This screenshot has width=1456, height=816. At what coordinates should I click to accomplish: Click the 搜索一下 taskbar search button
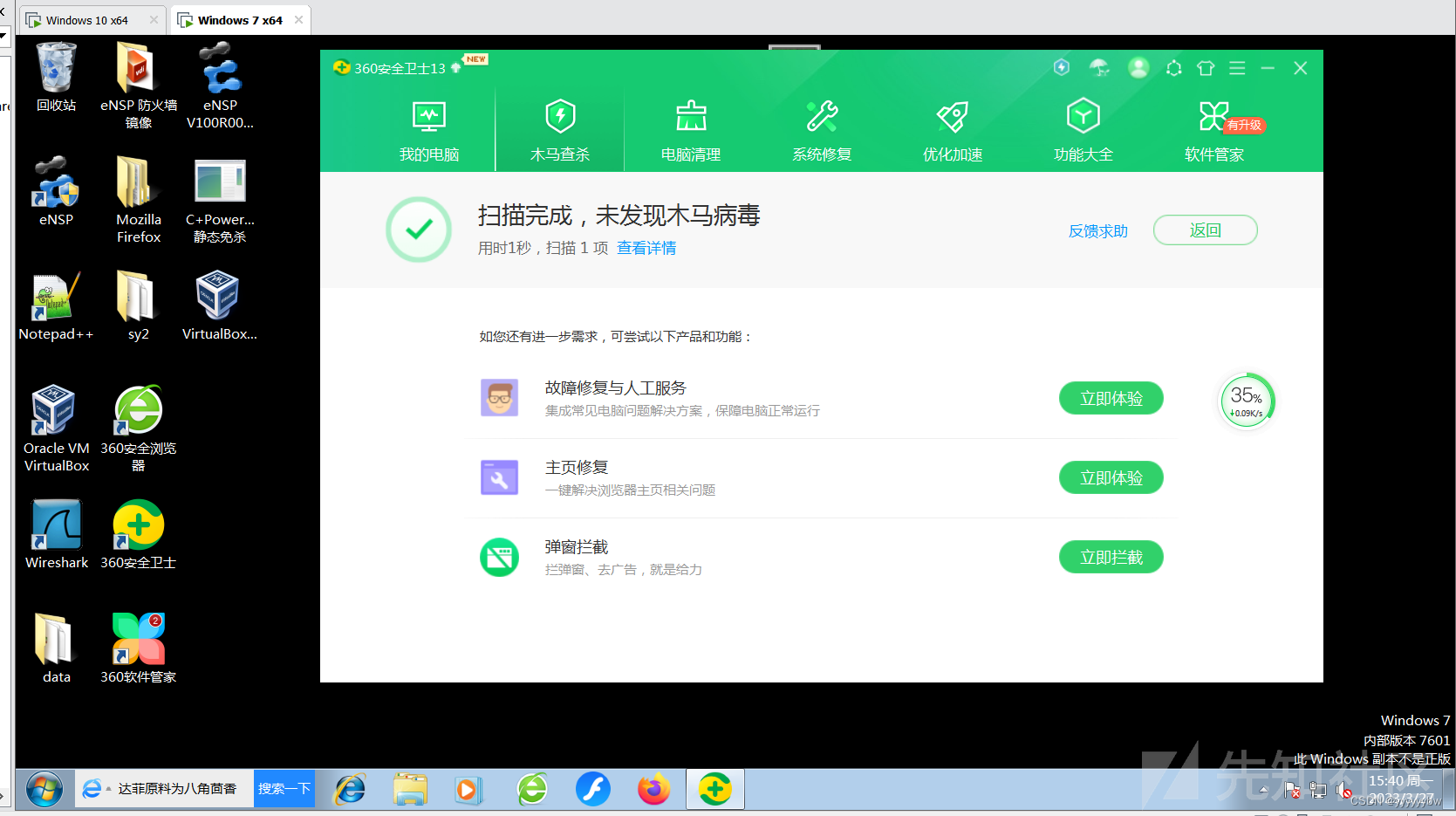(x=284, y=789)
